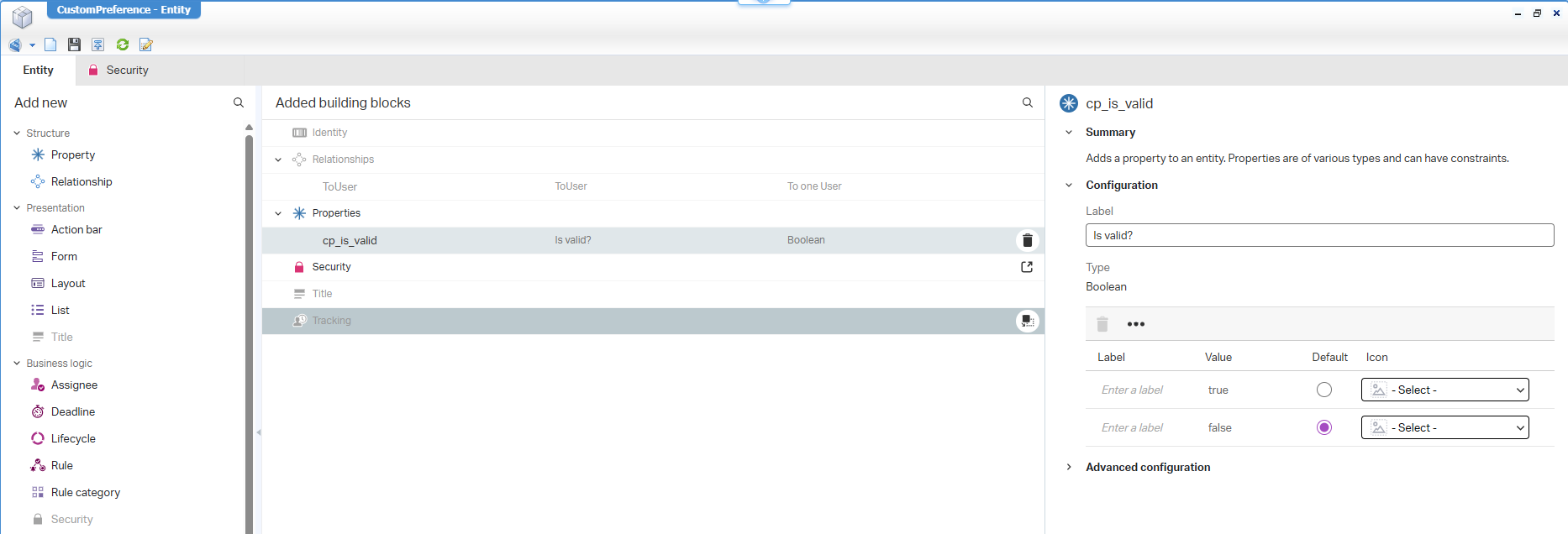Add a Relationship from Structure list
Screen dimensions: 1568x534
pyautogui.click(x=81, y=181)
